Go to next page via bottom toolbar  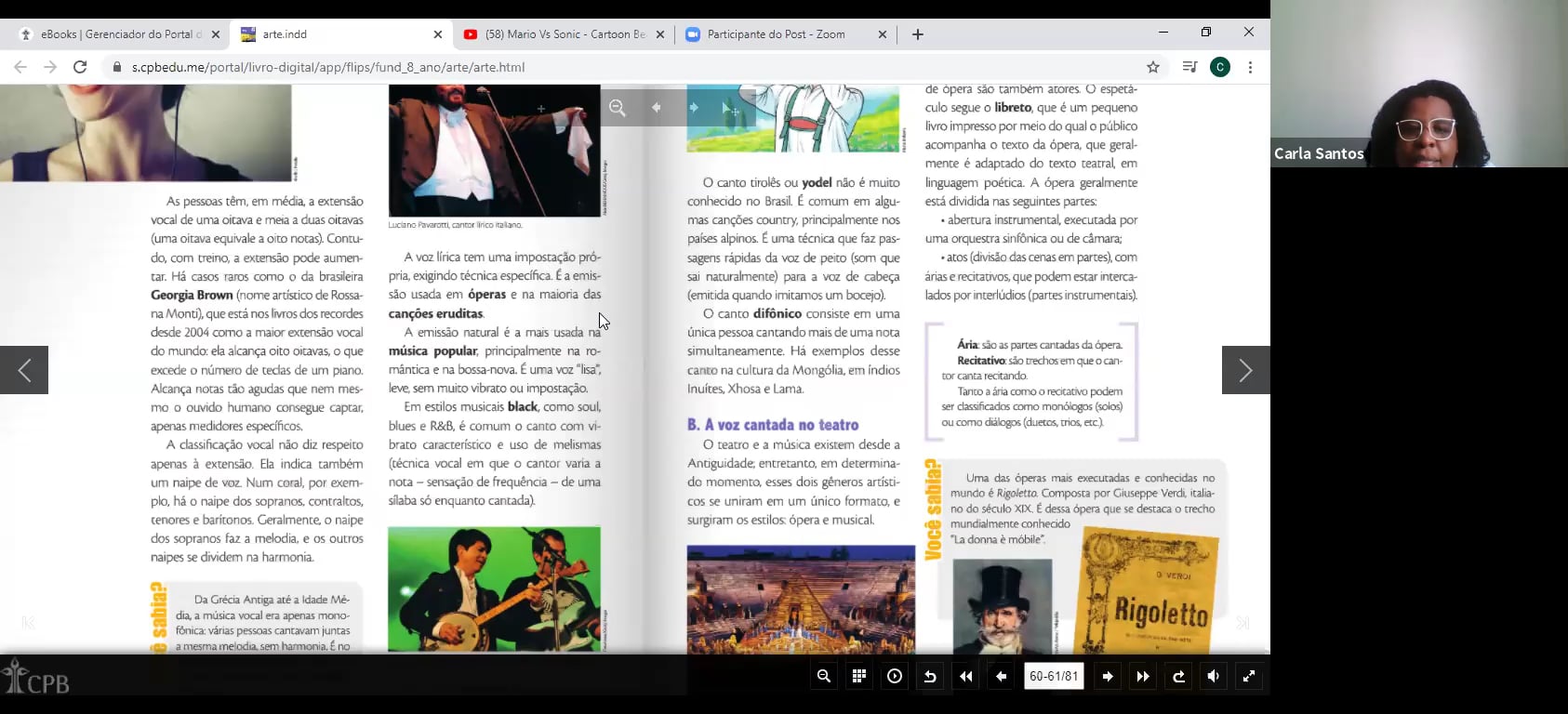(x=1108, y=676)
